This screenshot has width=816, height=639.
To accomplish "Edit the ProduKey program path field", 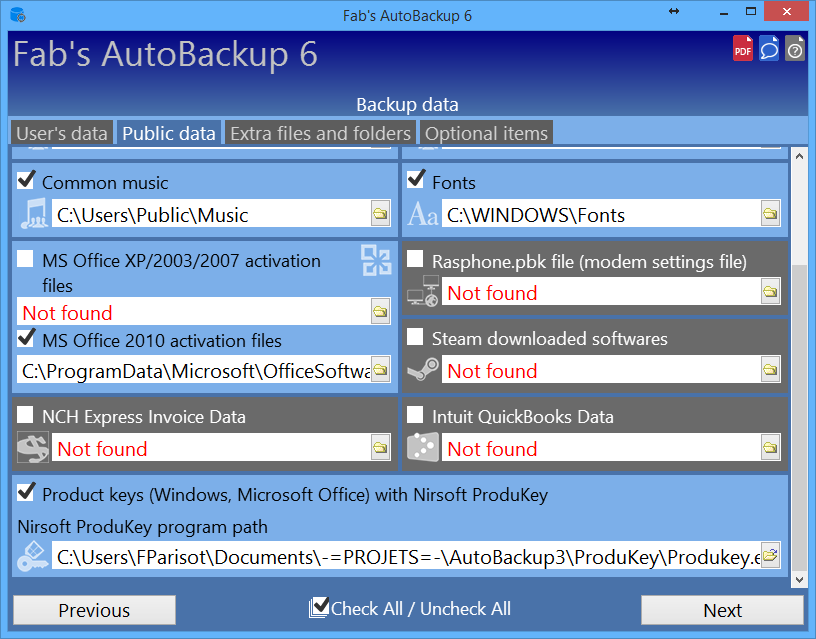I will (406, 556).
